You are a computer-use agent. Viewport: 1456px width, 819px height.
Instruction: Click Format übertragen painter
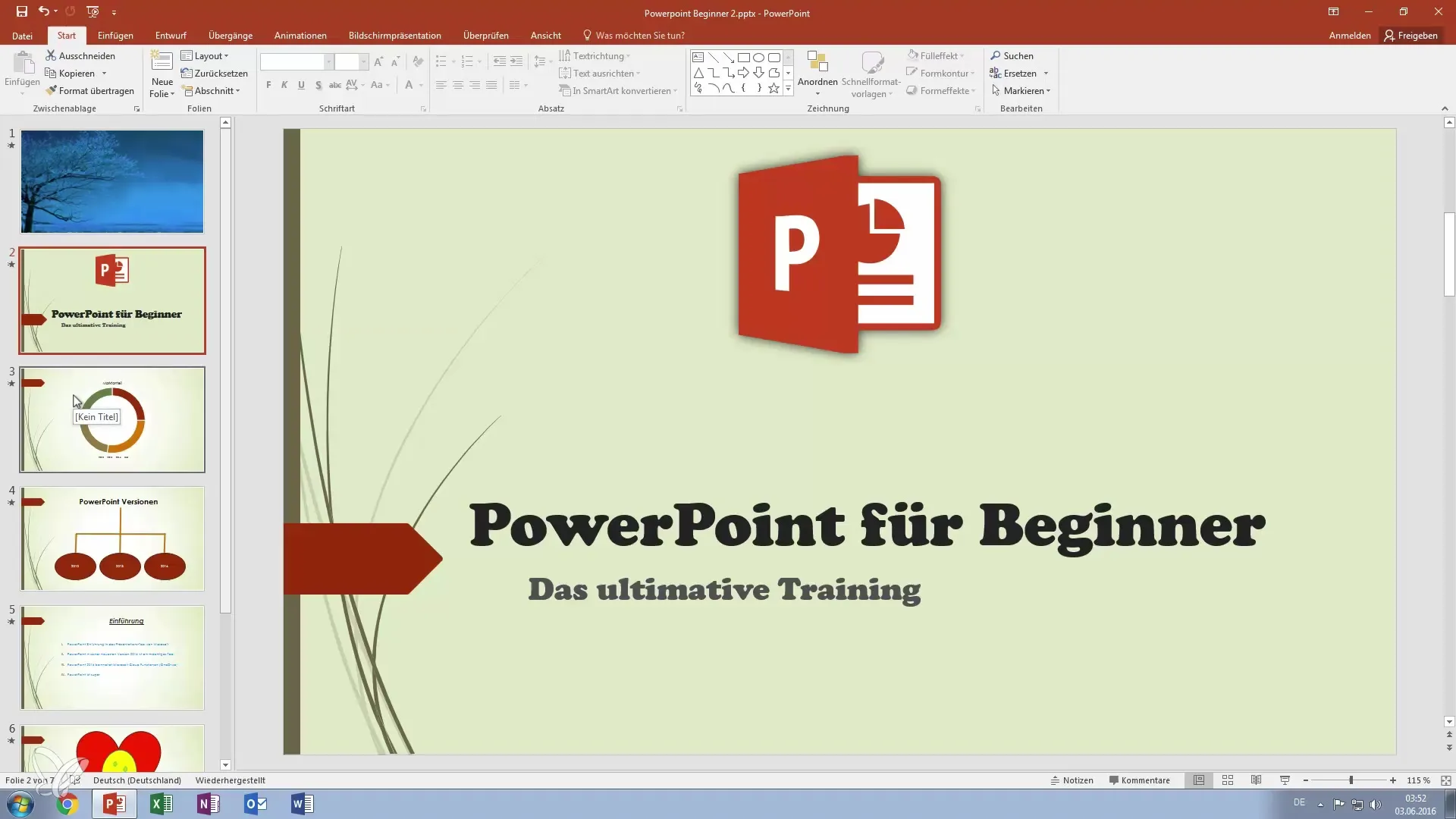pyautogui.click(x=89, y=91)
